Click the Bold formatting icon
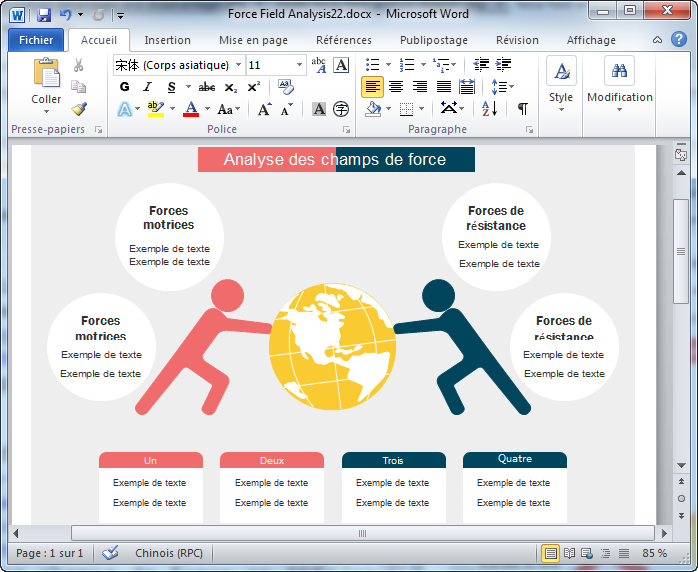 (x=124, y=87)
